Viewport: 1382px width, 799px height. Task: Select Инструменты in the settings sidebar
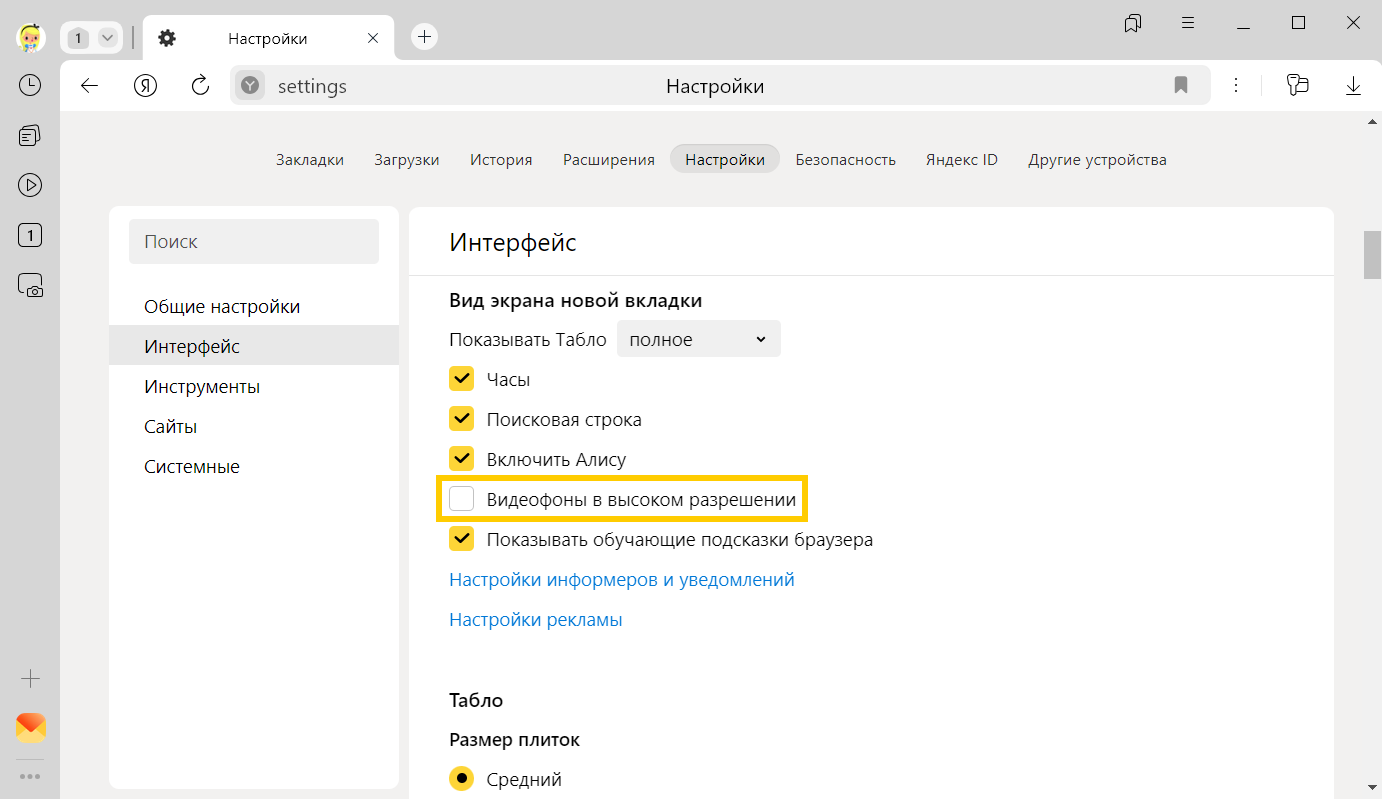[202, 386]
